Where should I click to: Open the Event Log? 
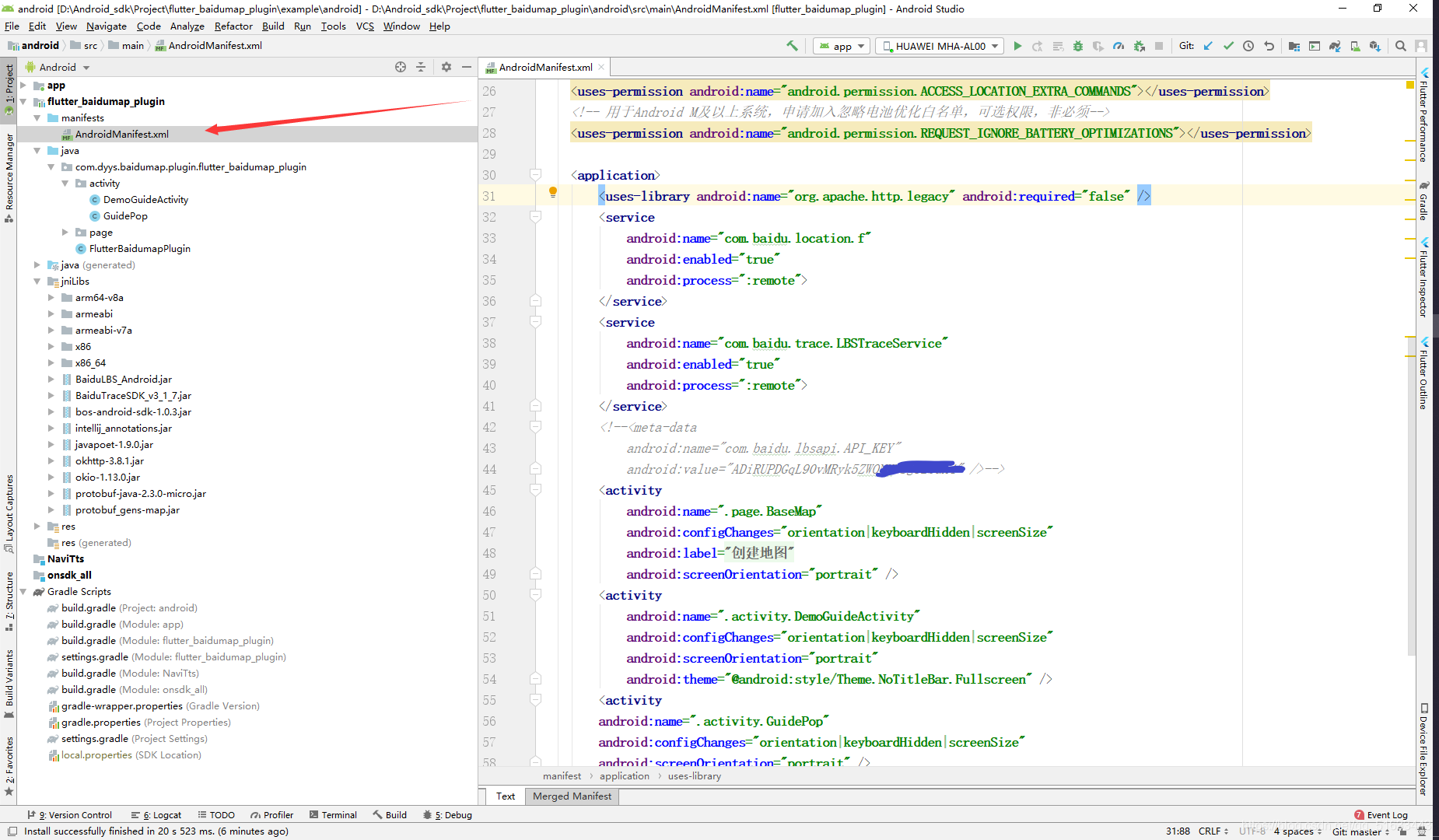click(1381, 814)
